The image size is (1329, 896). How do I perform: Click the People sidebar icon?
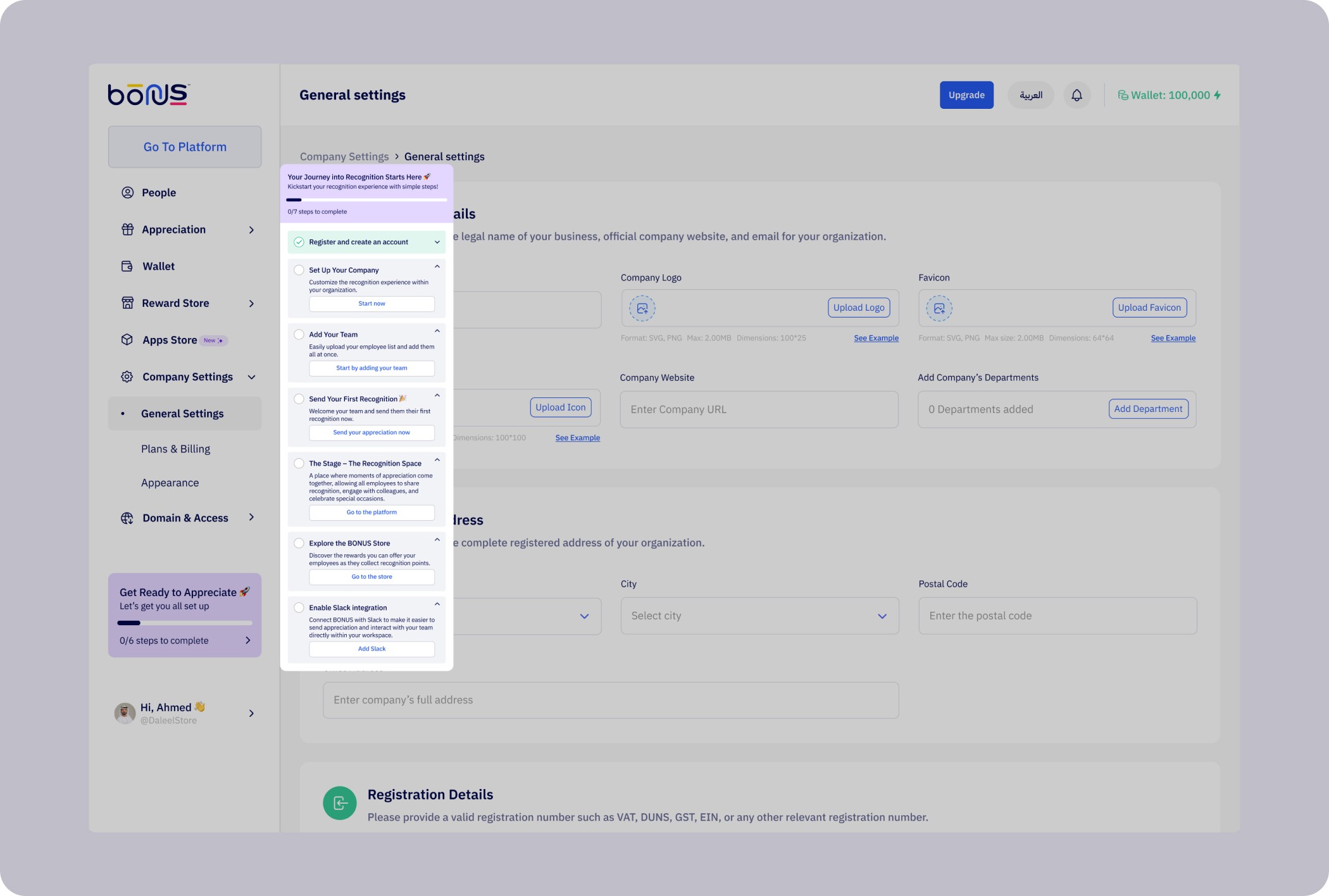(x=127, y=192)
